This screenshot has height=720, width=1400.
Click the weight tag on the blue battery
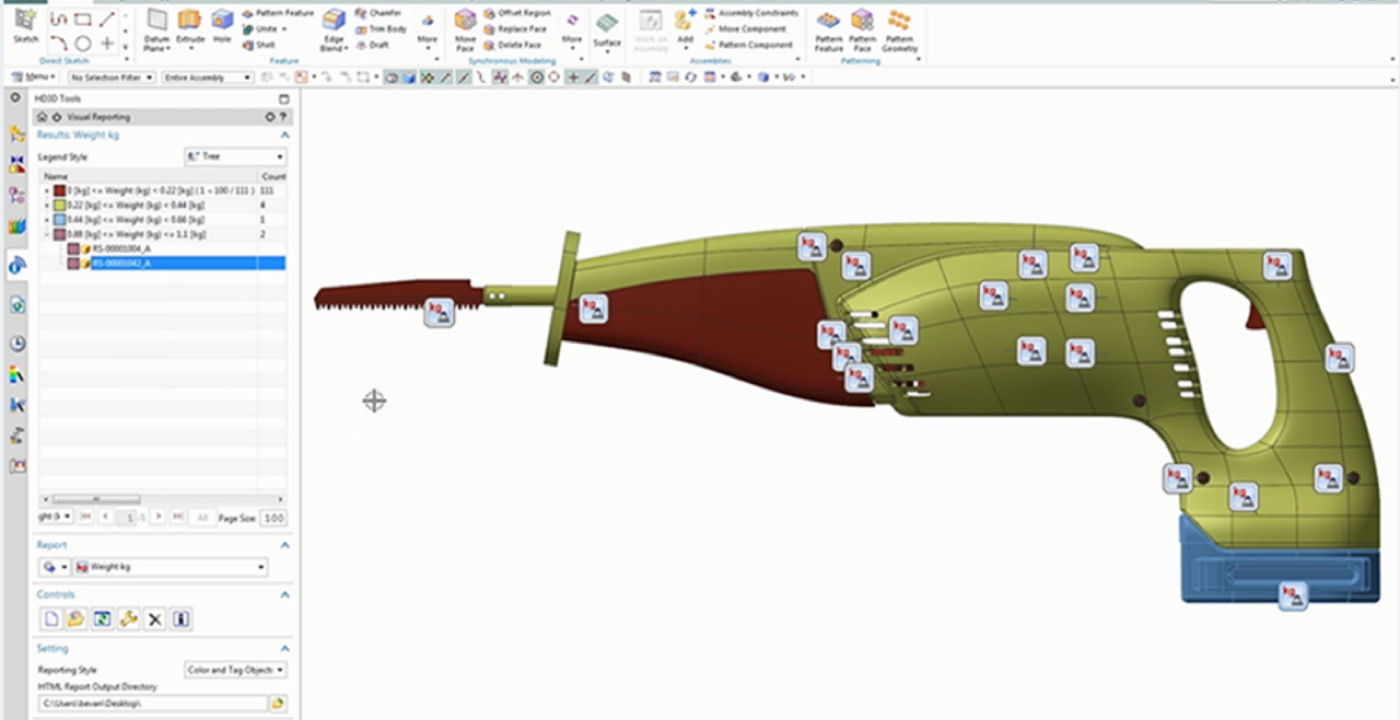pos(1292,596)
